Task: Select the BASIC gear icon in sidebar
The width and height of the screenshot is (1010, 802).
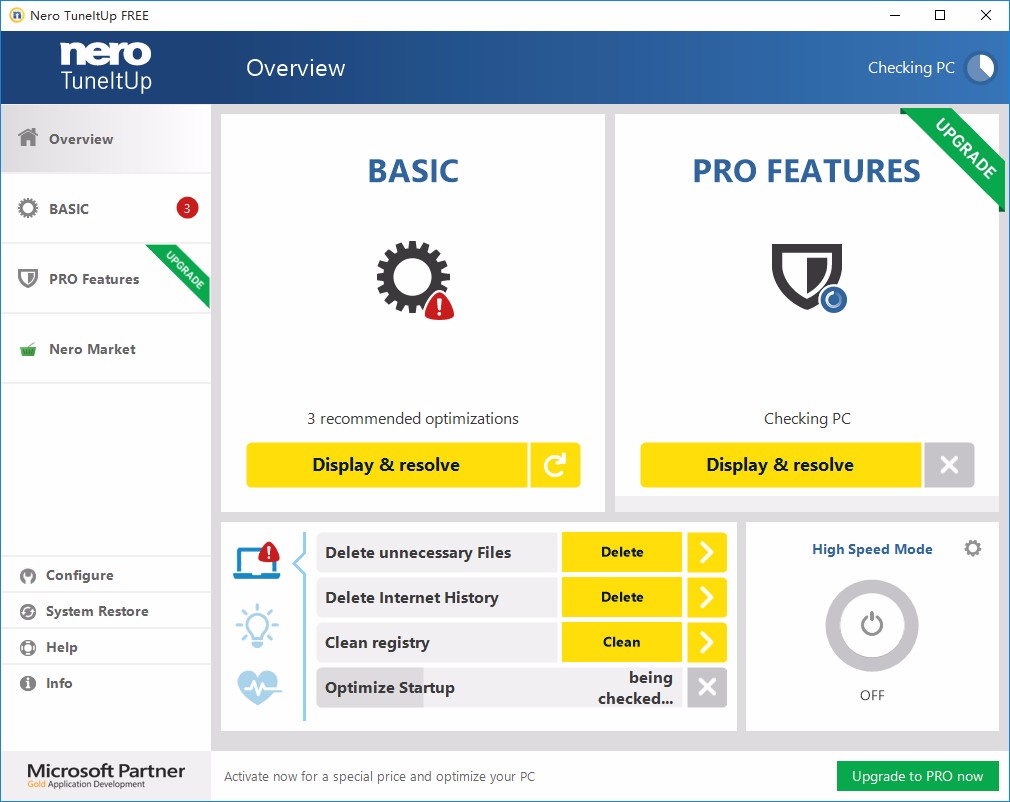Action: pos(28,208)
